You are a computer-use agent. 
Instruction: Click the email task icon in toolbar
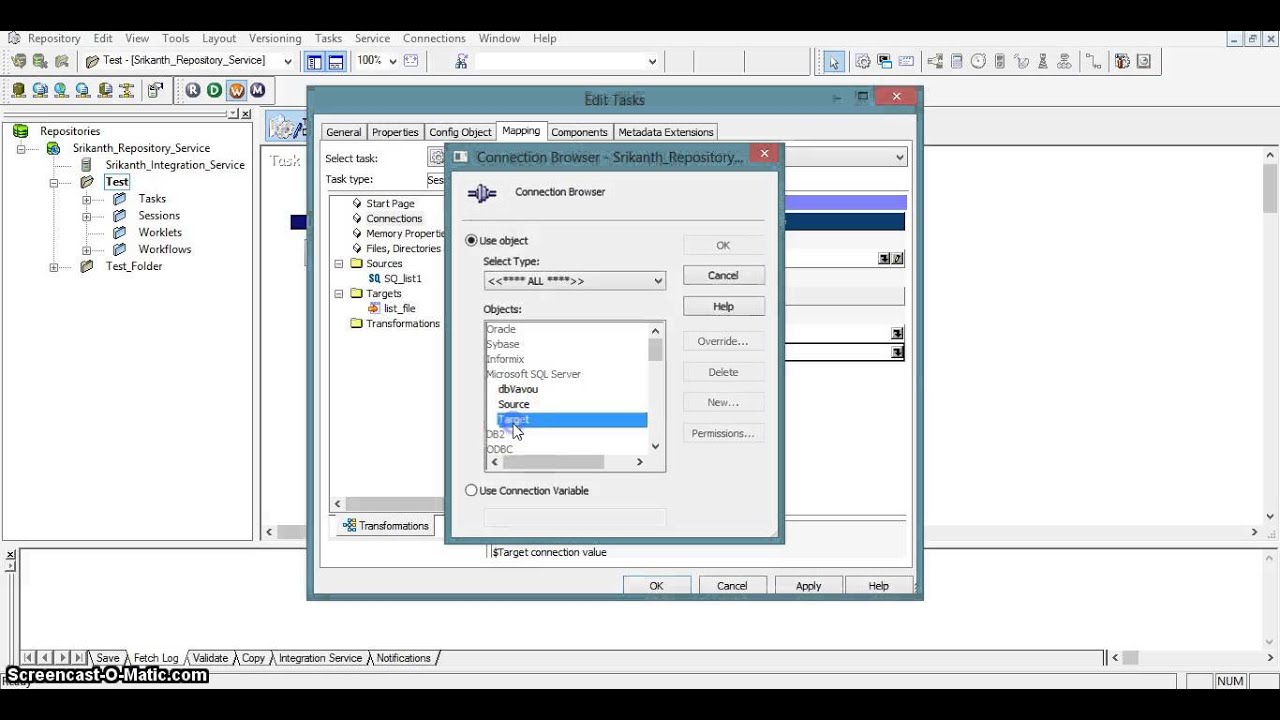pyautogui.click(x=906, y=62)
